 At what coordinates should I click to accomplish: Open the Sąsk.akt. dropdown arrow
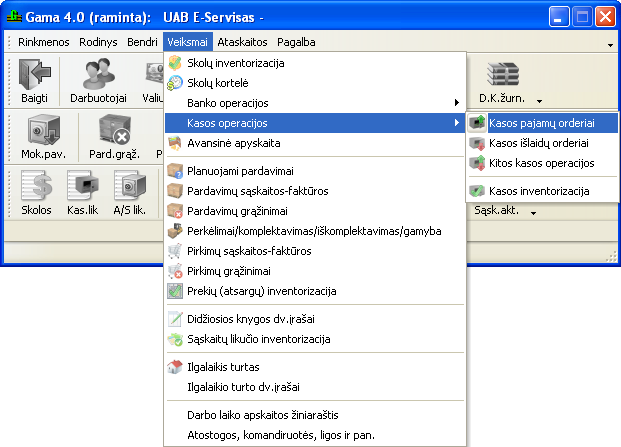tap(533, 213)
